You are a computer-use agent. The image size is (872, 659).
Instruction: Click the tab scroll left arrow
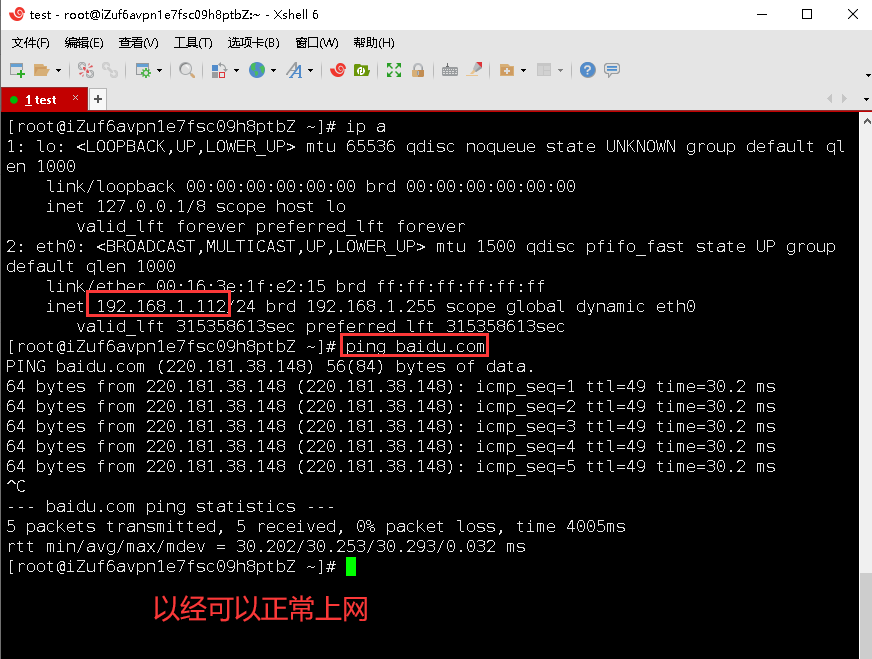click(x=830, y=98)
